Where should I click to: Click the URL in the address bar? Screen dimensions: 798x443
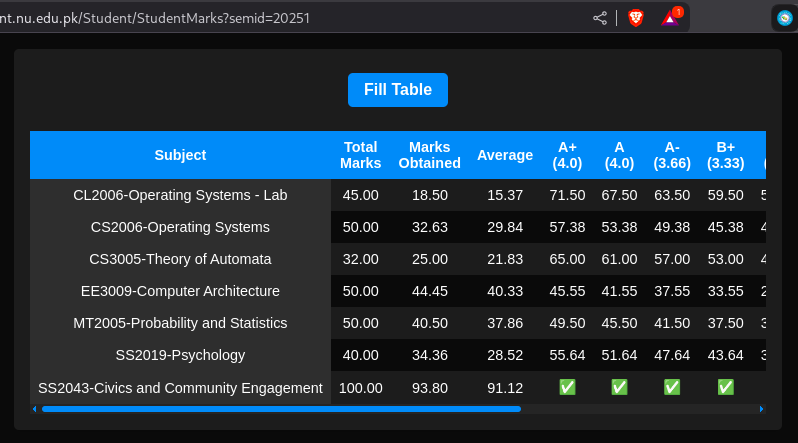pos(155,18)
